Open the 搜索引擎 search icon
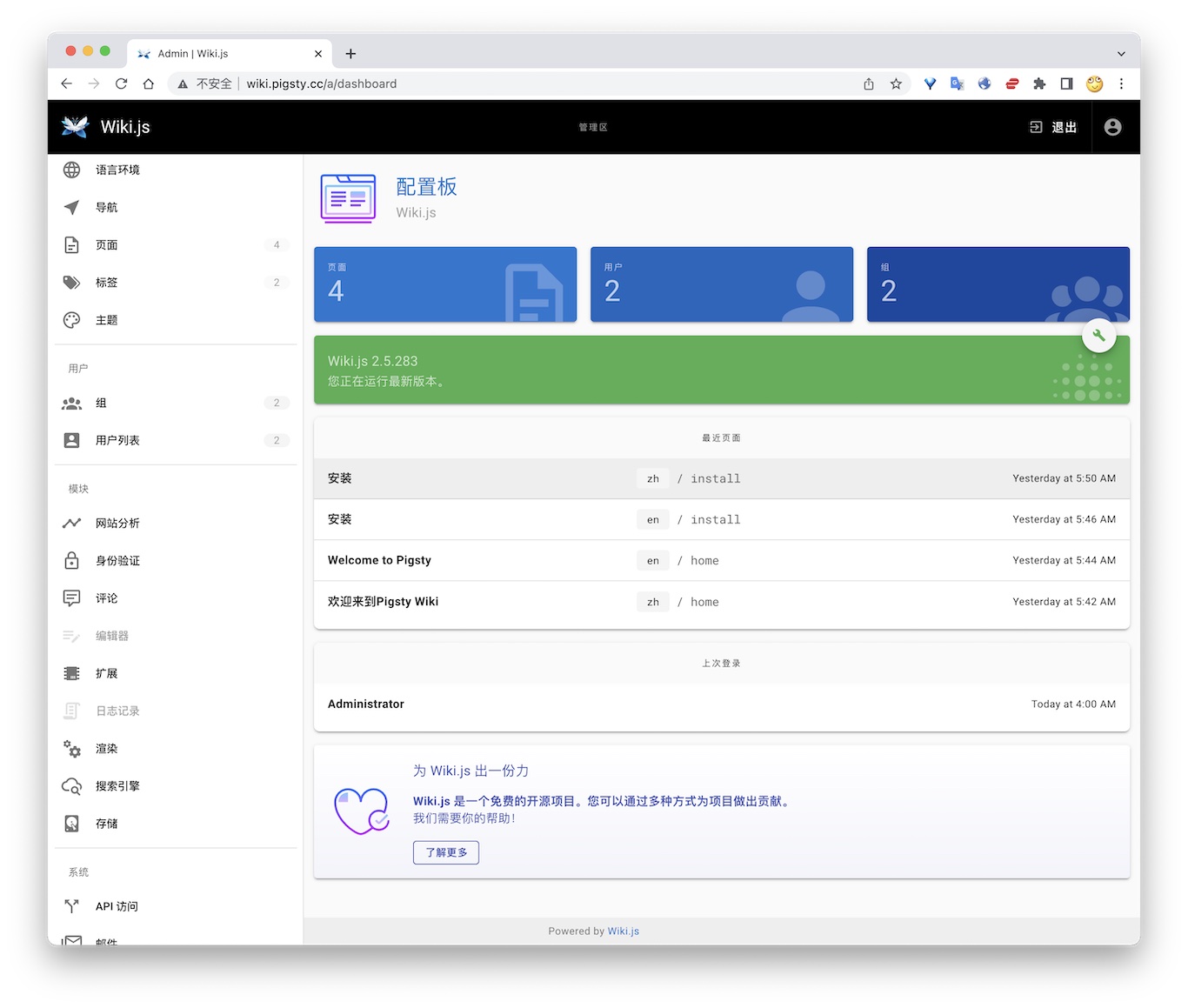Screen dimensions: 1188x1008 [72, 786]
